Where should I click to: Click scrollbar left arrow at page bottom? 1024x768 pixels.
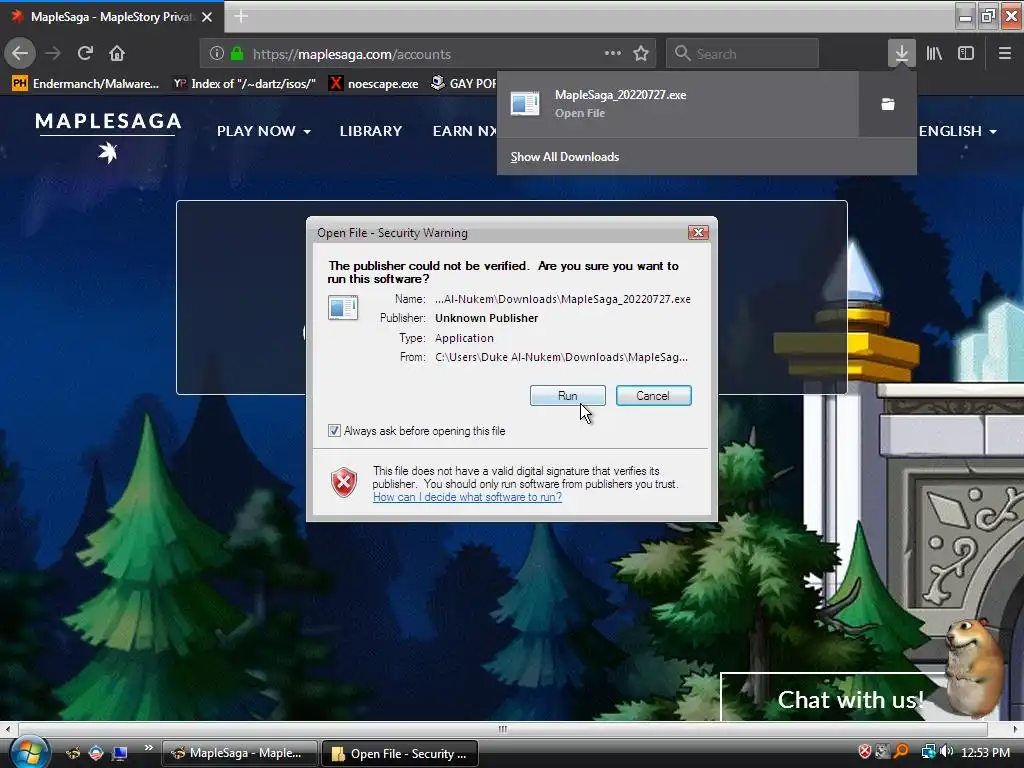pyautogui.click(x=8, y=729)
